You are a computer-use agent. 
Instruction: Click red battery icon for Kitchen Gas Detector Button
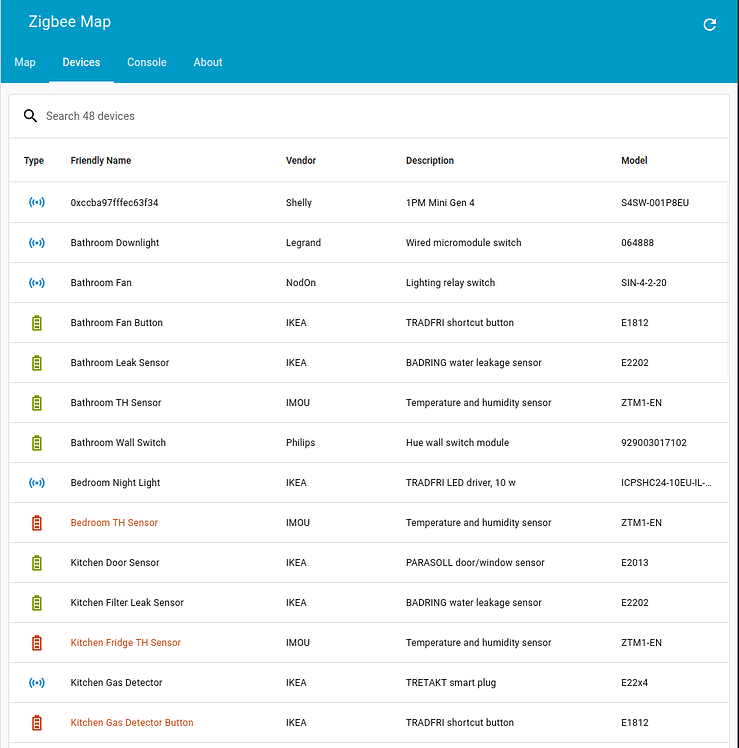point(37,723)
